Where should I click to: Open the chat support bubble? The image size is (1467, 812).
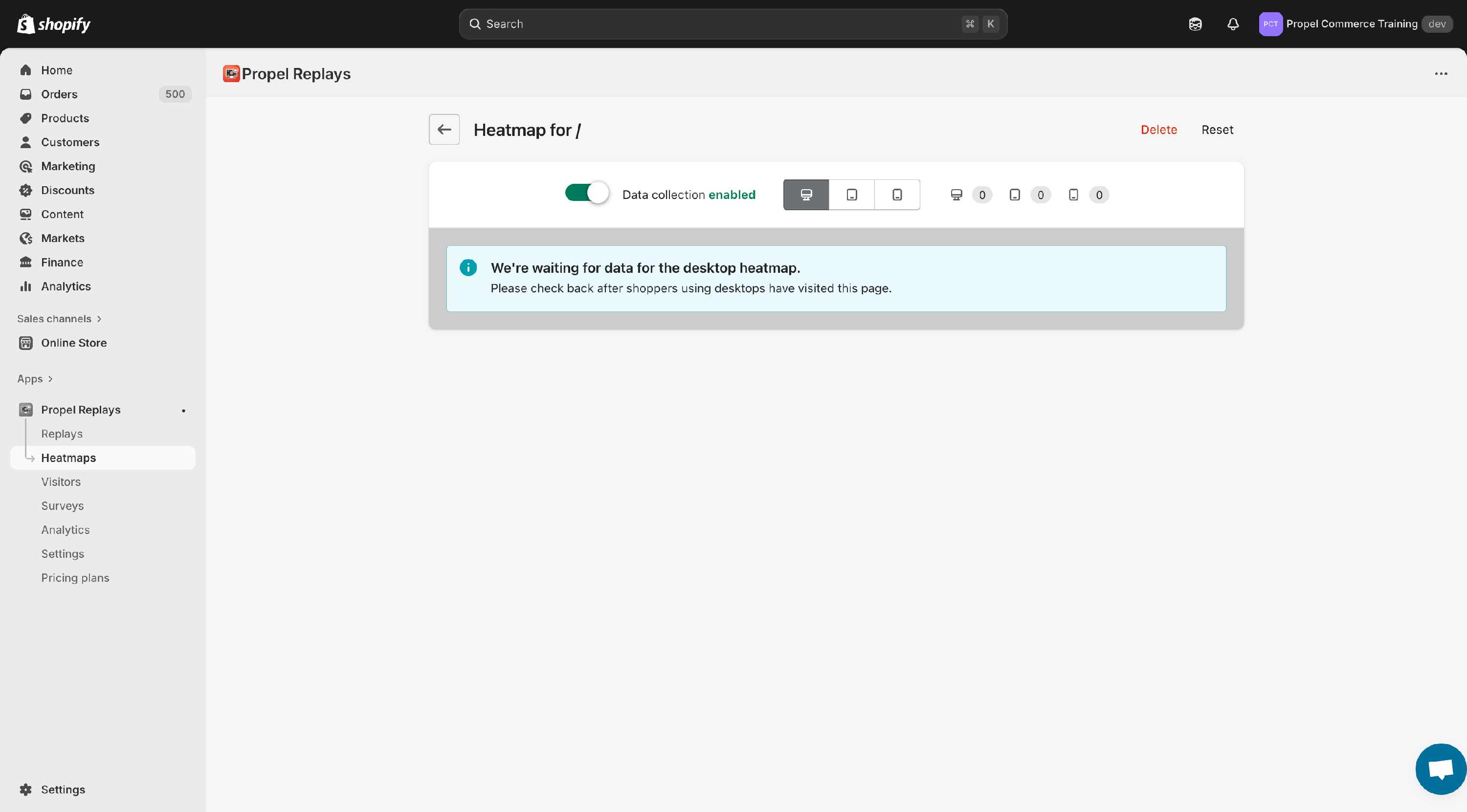pos(1440,769)
